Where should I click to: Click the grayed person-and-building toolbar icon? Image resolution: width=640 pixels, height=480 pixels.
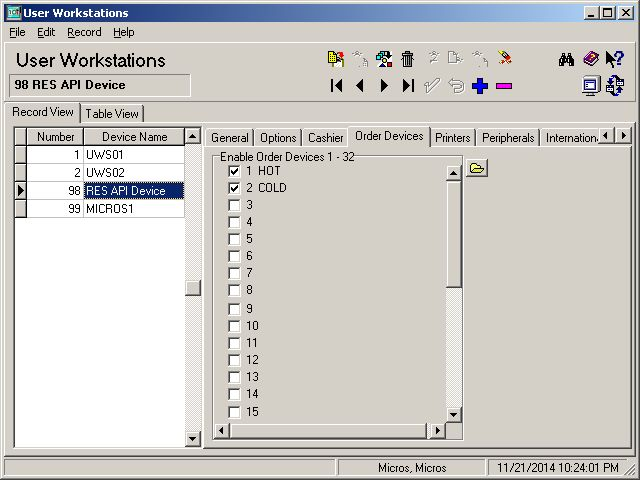[x=360, y=59]
